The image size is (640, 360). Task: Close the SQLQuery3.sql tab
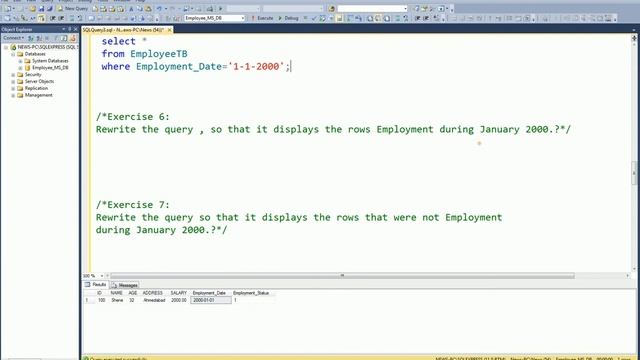169,30
